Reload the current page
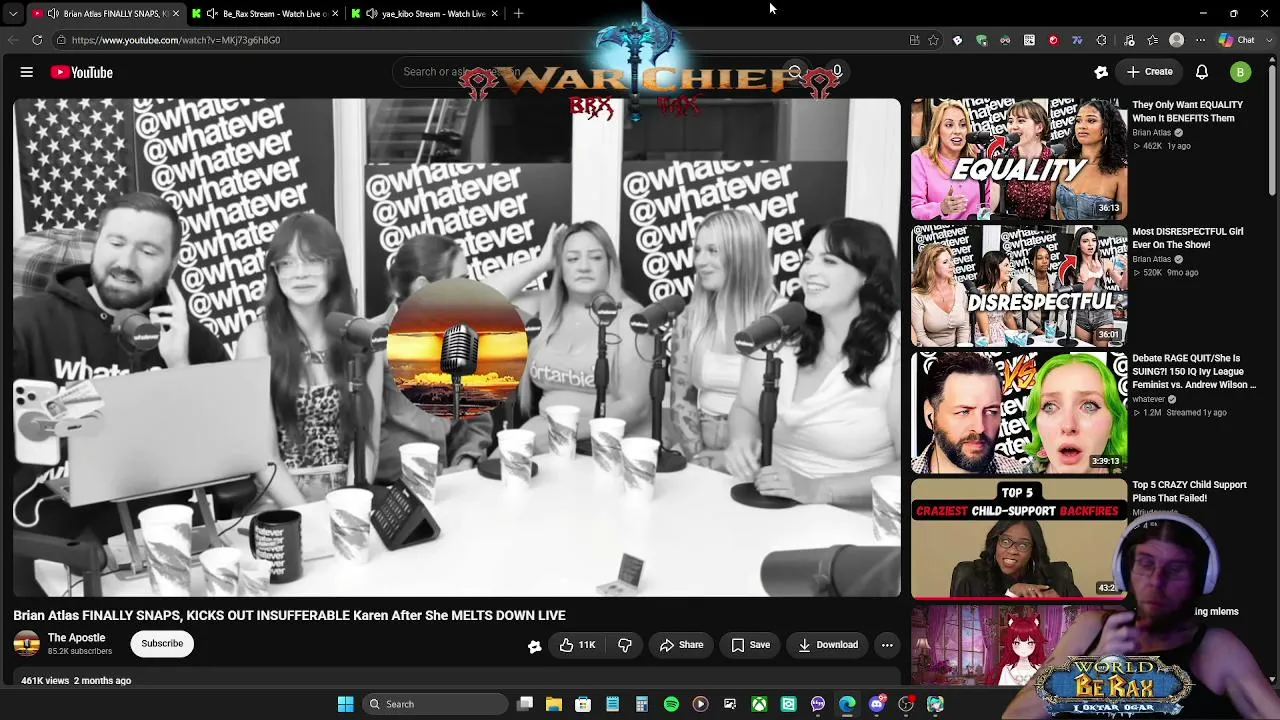The height and width of the screenshot is (720, 1280). click(x=37, y=40)
